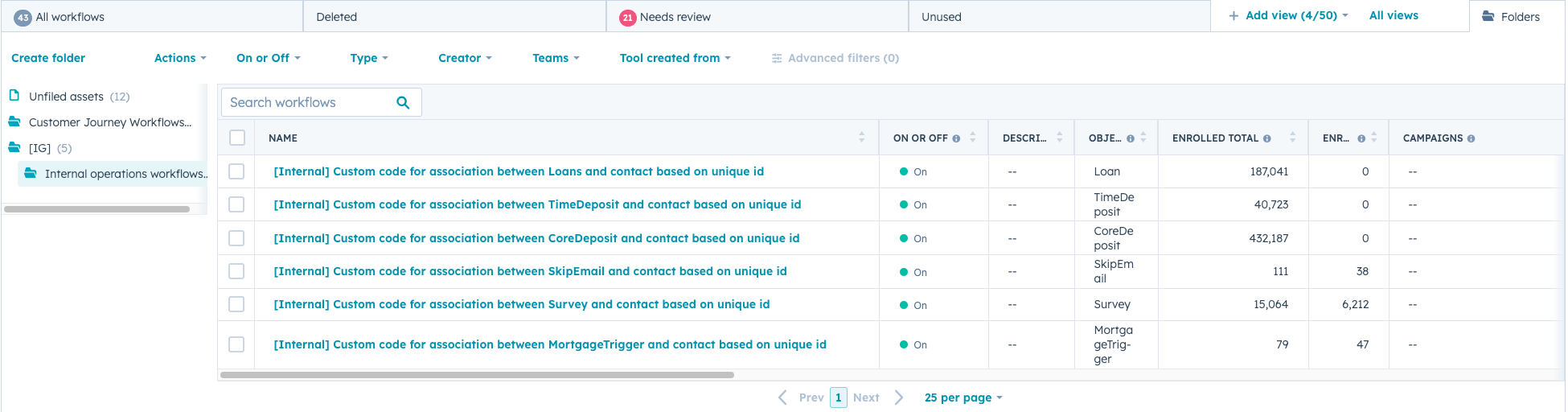The height and width of the screenshot is (412, 1568).
Task: Click the previous page chevron arrow
Action: (x=782, y=398)
